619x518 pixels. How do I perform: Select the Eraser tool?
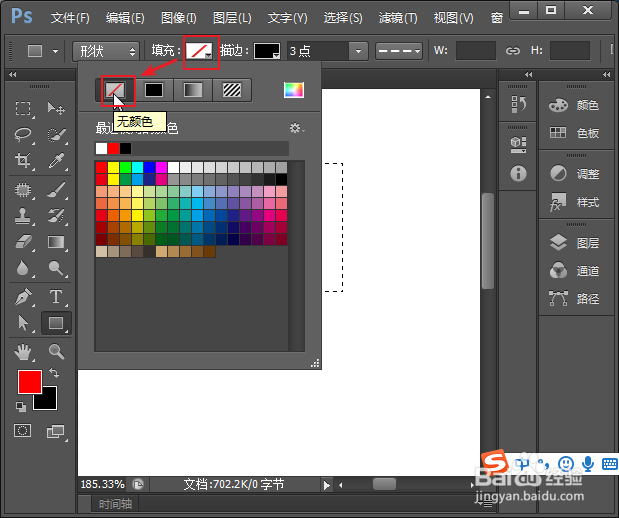[x=23, y=242]
